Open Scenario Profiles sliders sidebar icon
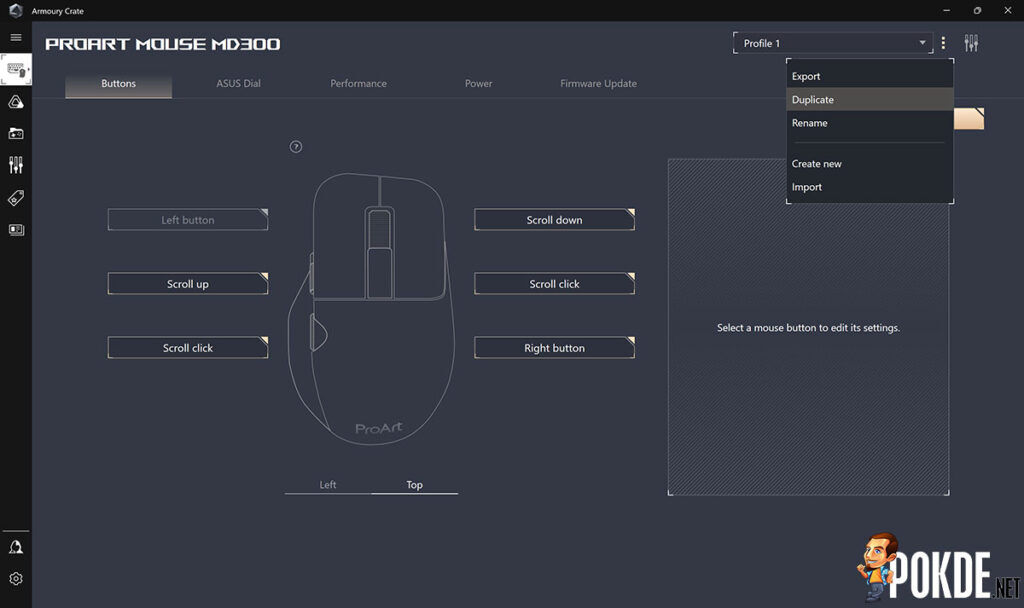This screenshot has height=608, width=1024. (x=16, y=165)
